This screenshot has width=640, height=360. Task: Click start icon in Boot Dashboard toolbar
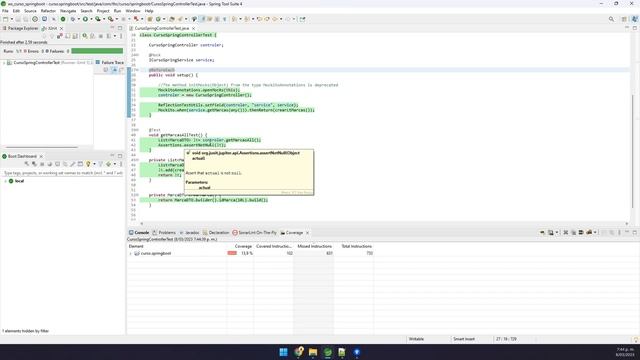coord(27,164)
